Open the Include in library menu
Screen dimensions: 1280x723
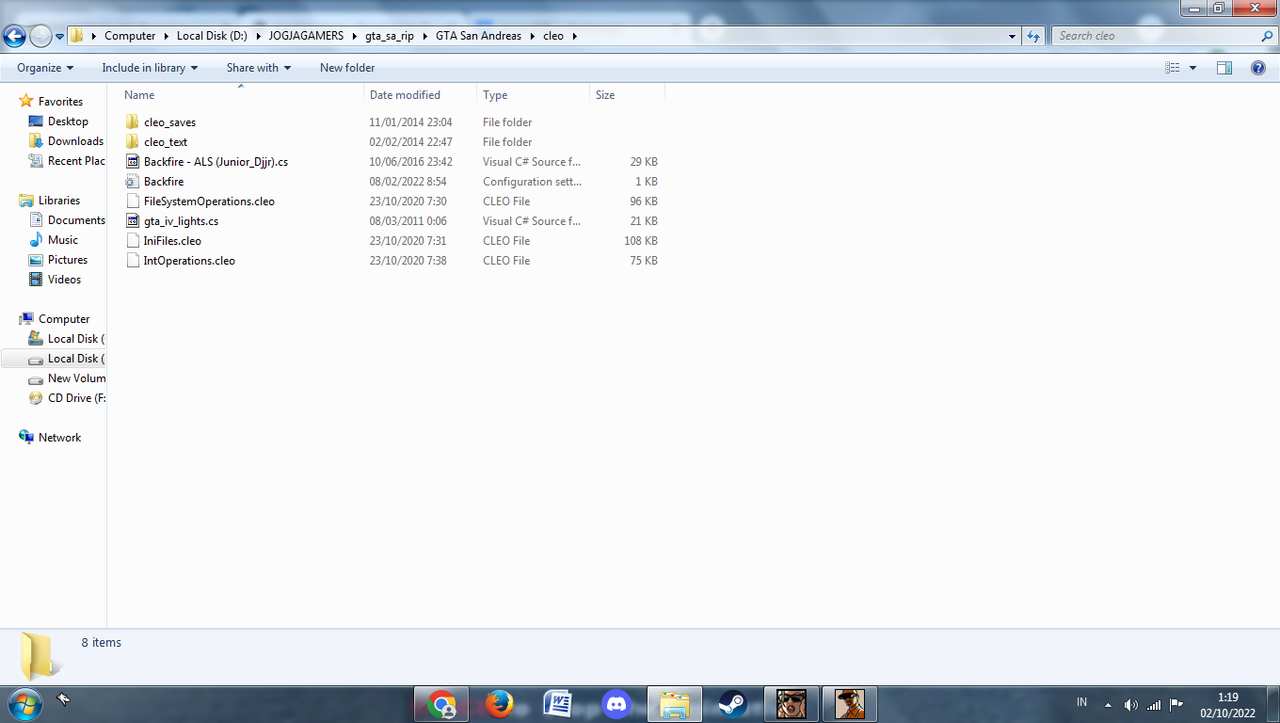point(150,68)
